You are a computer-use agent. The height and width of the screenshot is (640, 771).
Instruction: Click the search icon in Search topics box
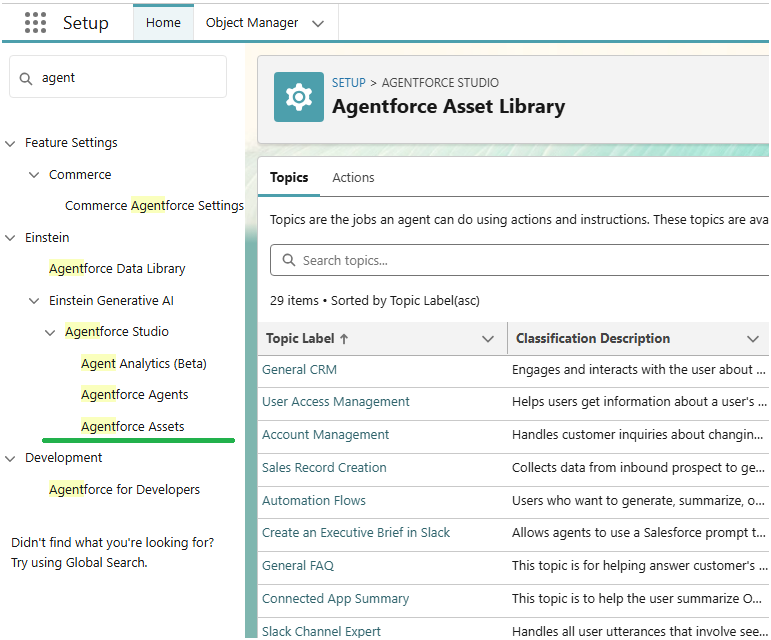289,260
